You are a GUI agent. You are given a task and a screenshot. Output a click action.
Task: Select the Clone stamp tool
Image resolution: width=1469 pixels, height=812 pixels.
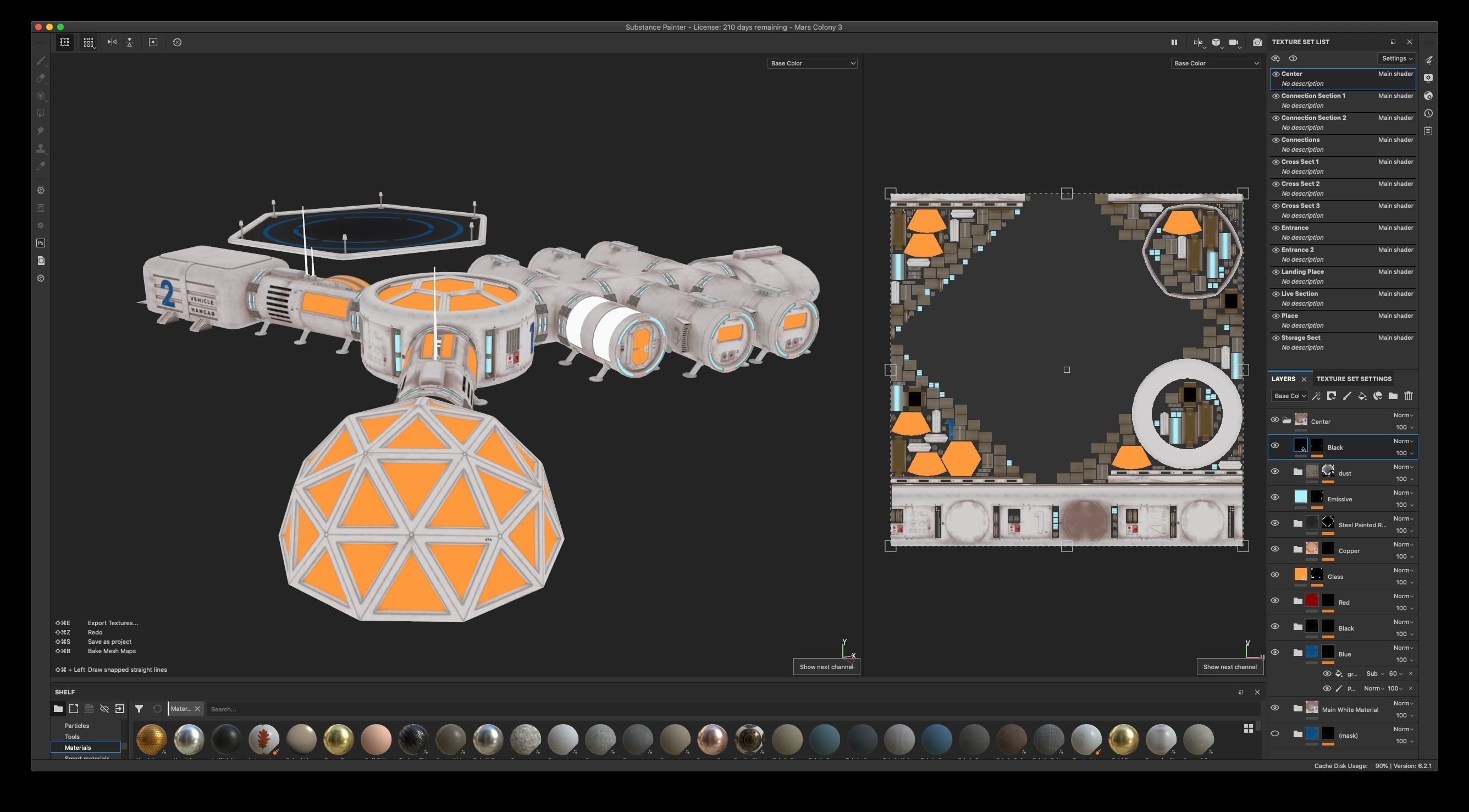41,149
